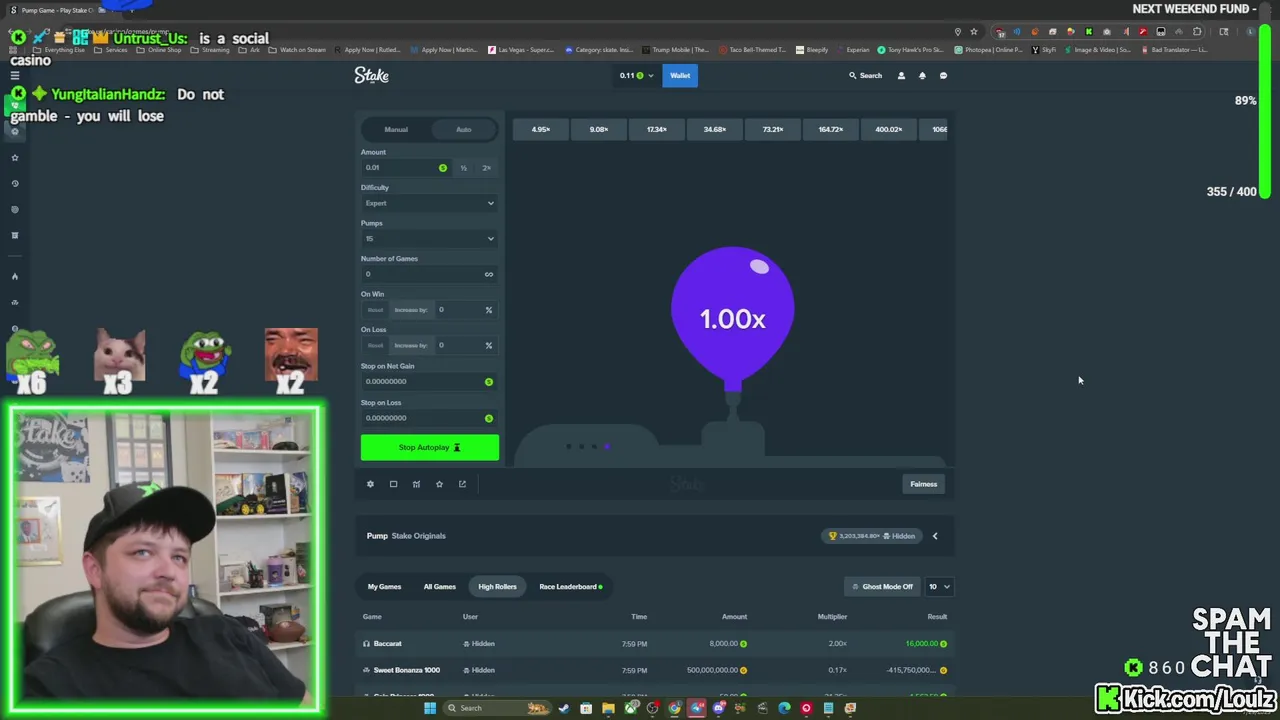
Task: Open the Windows Start button
Action: point(430,708)
